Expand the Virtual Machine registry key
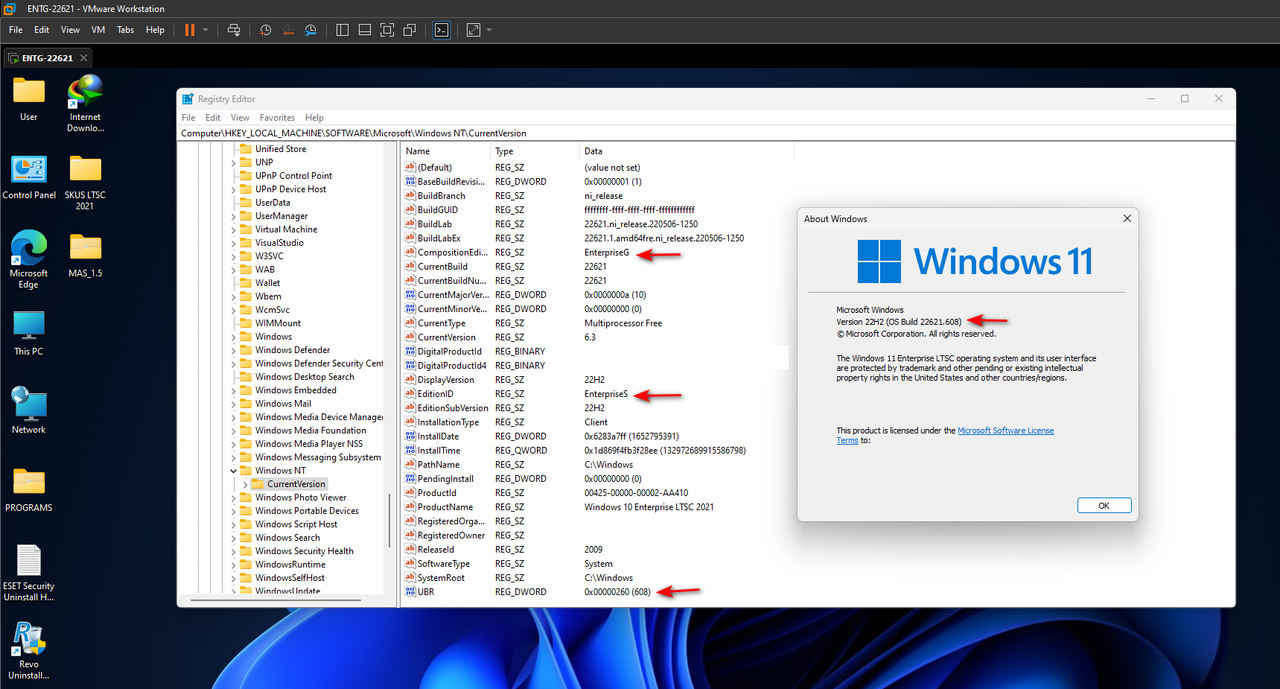This screenshot has height=689, width=1280. (x=234, y=229)
